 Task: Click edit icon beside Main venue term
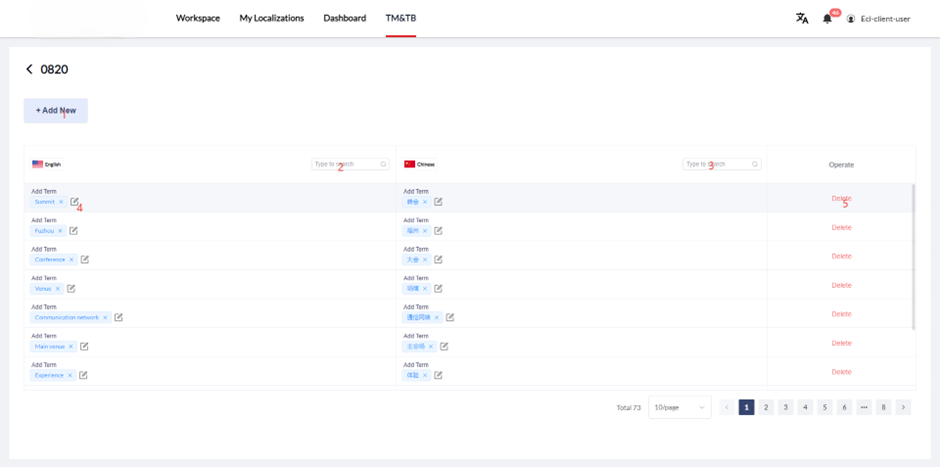coord(84,347)
